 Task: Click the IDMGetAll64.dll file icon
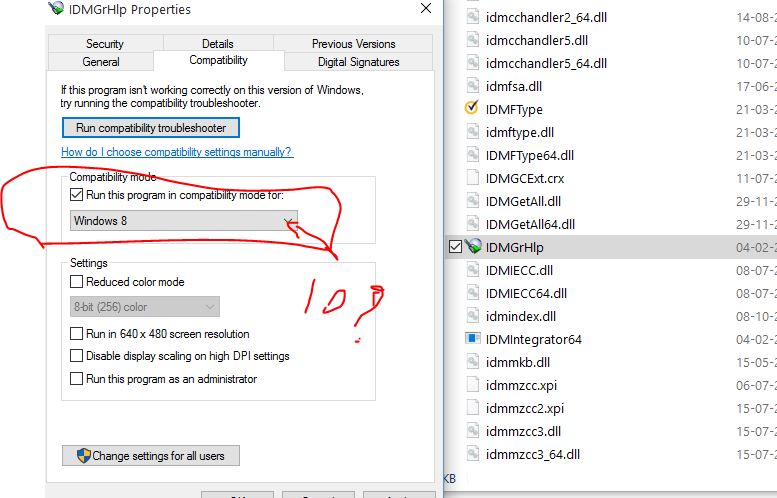point(473,224)
